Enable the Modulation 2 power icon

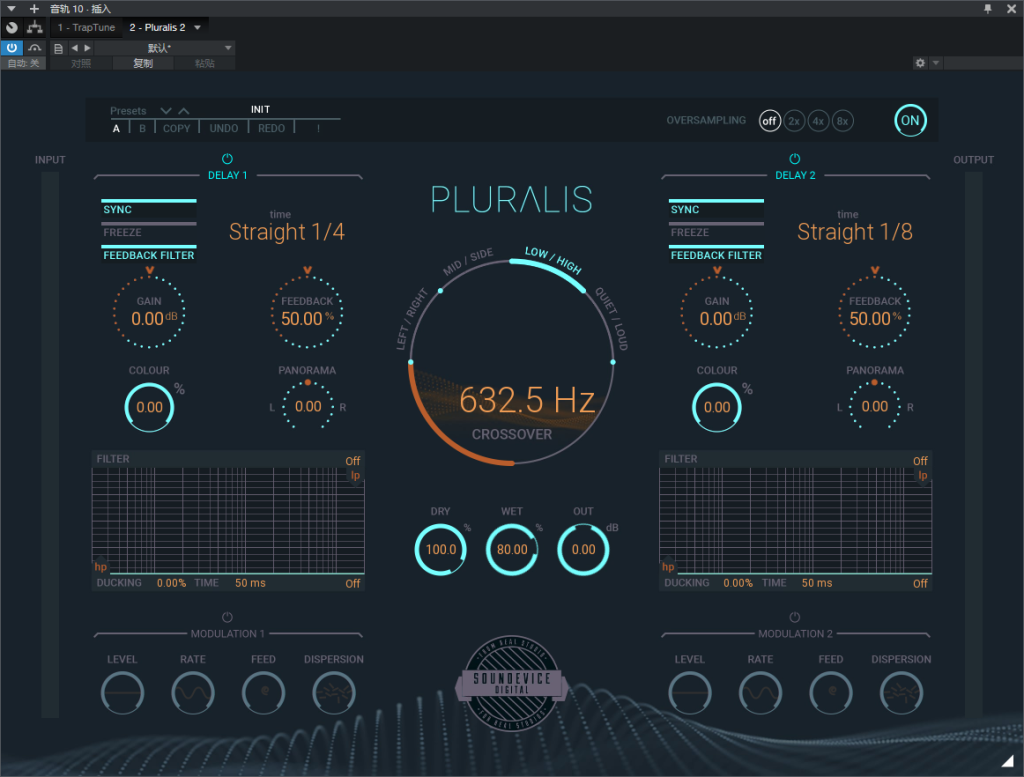coord(795,617)
